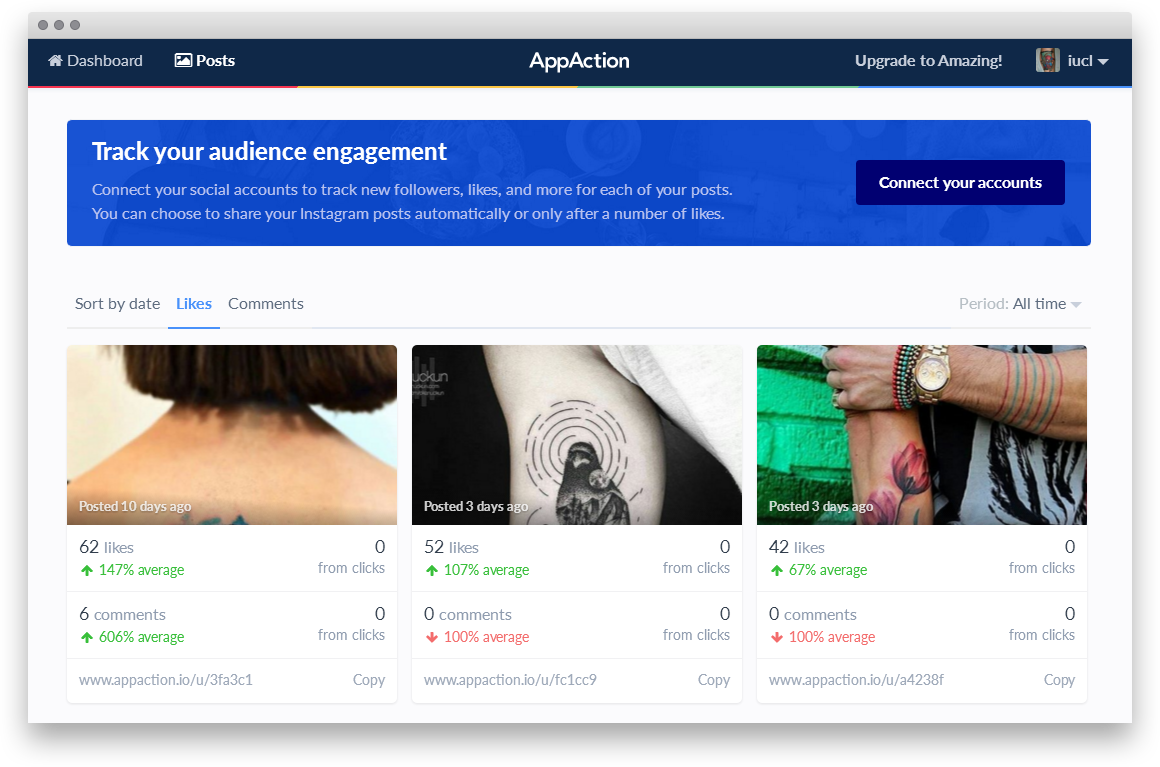Click green up arrow beside 147% average
Screen dimensions: 1160x767
(87, 571)
